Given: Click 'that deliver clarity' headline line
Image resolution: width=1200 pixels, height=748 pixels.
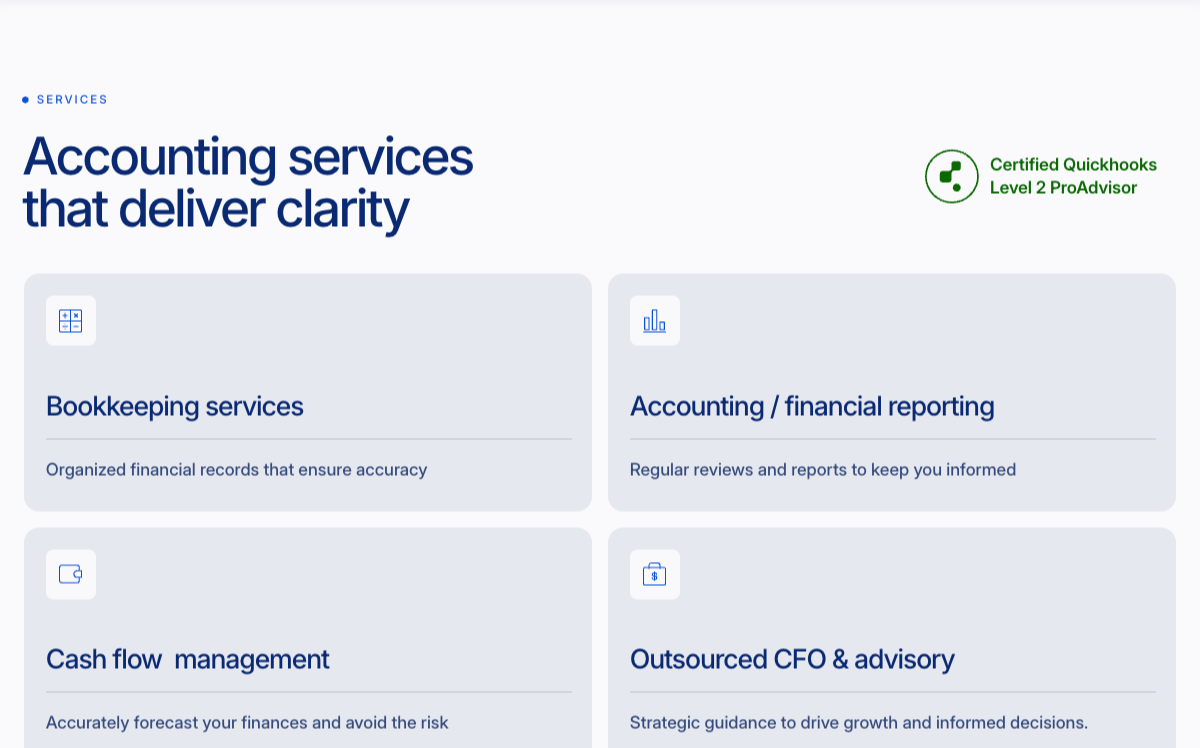Looking at the screenshot, I should 216,210.
